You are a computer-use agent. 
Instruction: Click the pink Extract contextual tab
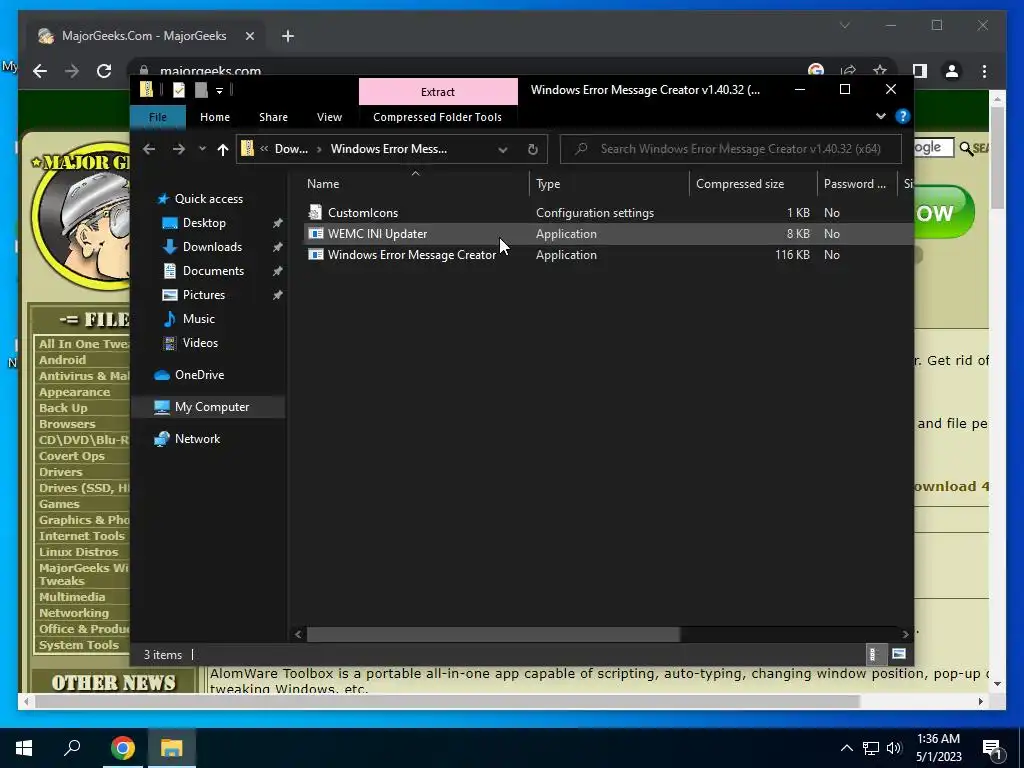438,91
